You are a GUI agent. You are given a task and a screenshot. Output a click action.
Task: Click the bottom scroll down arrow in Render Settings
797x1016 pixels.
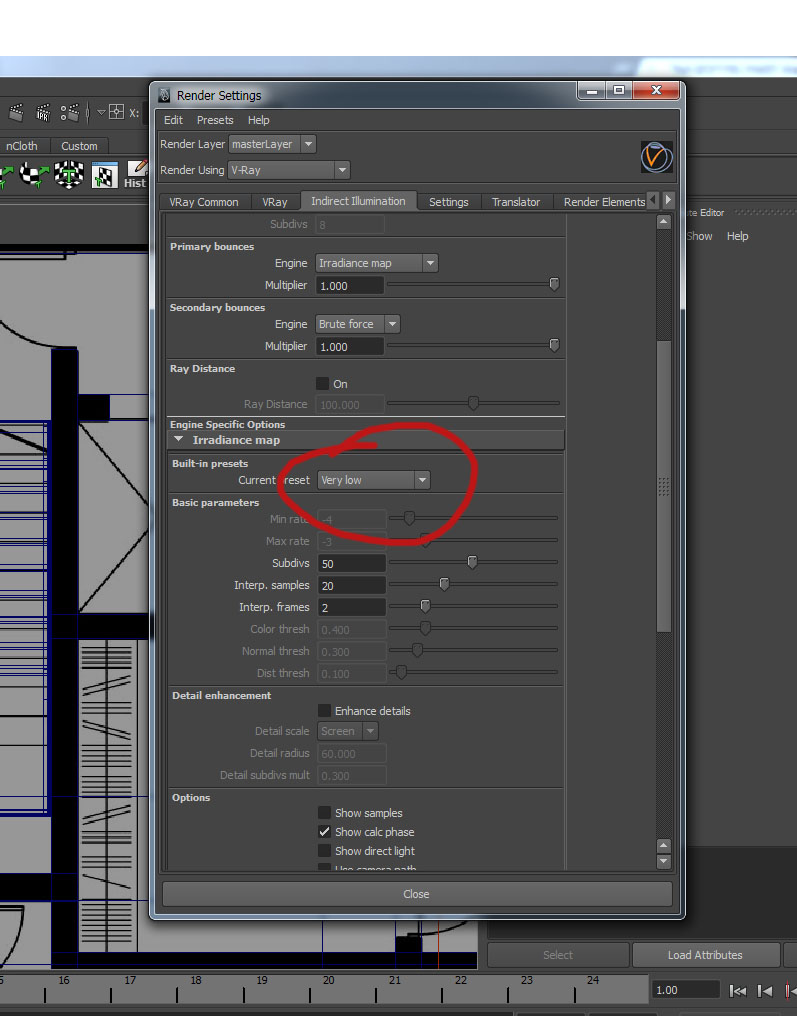click(664, 862)
